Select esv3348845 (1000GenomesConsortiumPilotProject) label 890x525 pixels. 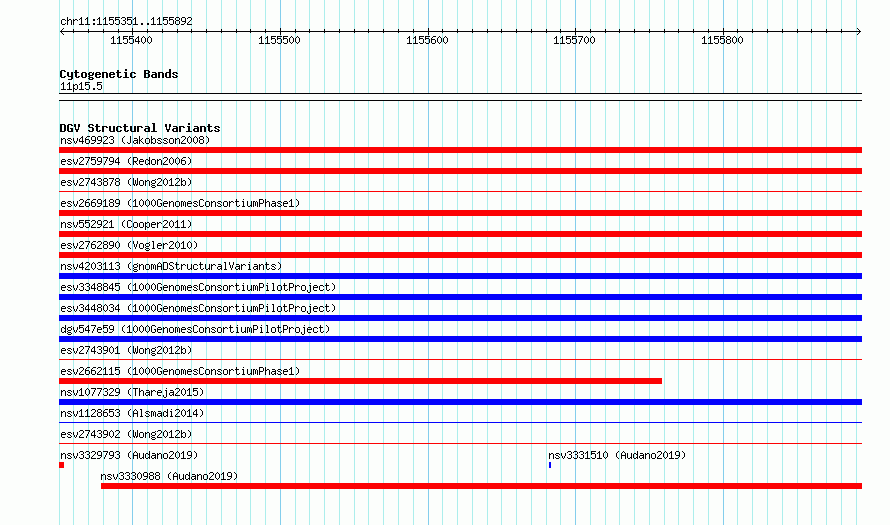198,287
